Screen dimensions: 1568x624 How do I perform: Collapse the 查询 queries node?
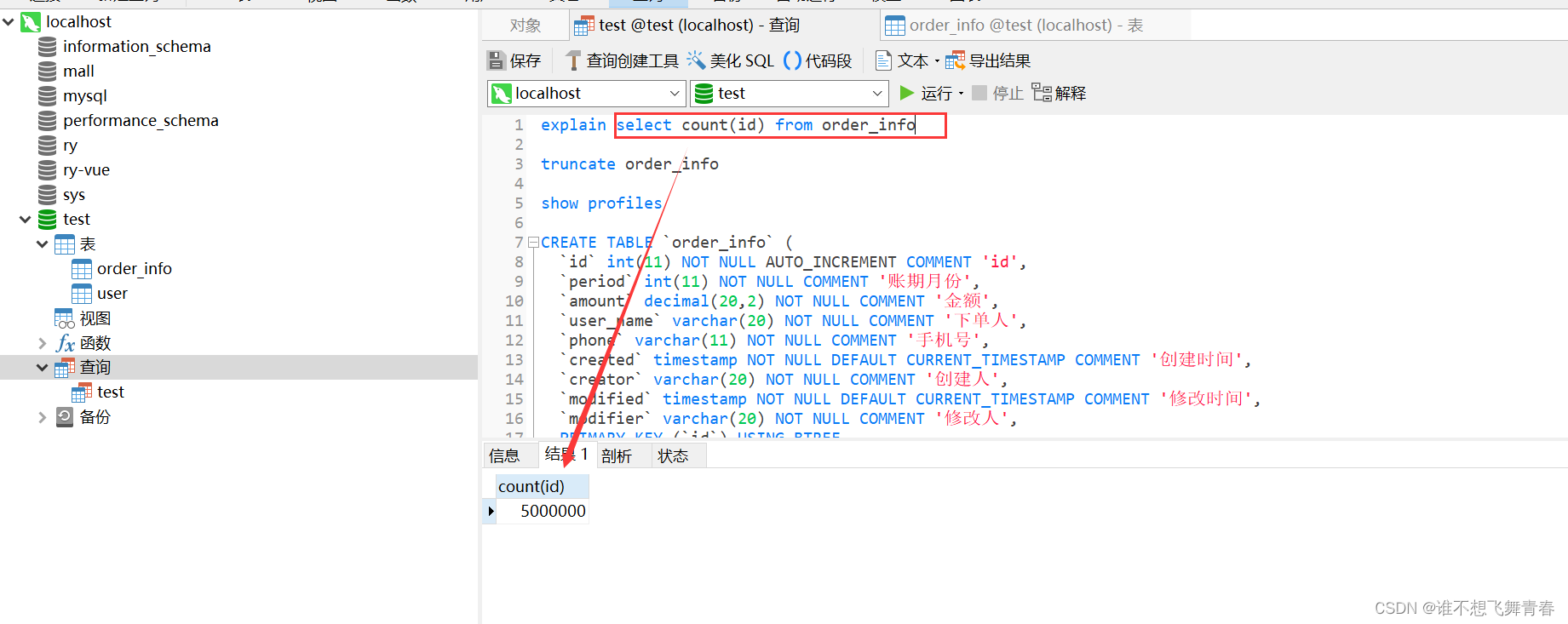click(x=43, y=368)
